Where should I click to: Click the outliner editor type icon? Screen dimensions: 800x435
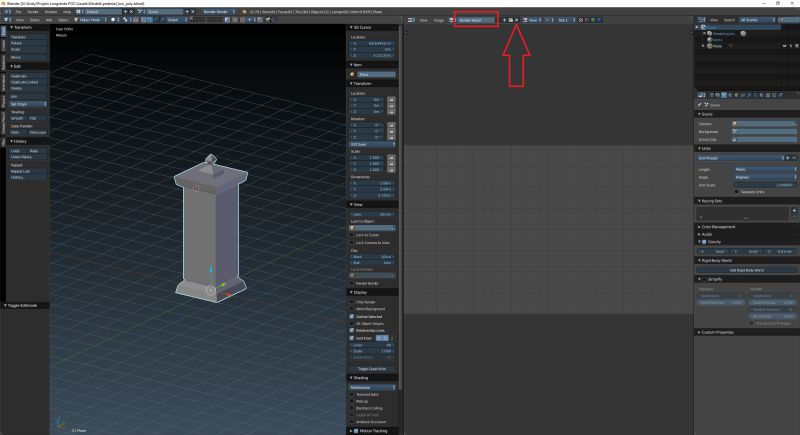702,20
